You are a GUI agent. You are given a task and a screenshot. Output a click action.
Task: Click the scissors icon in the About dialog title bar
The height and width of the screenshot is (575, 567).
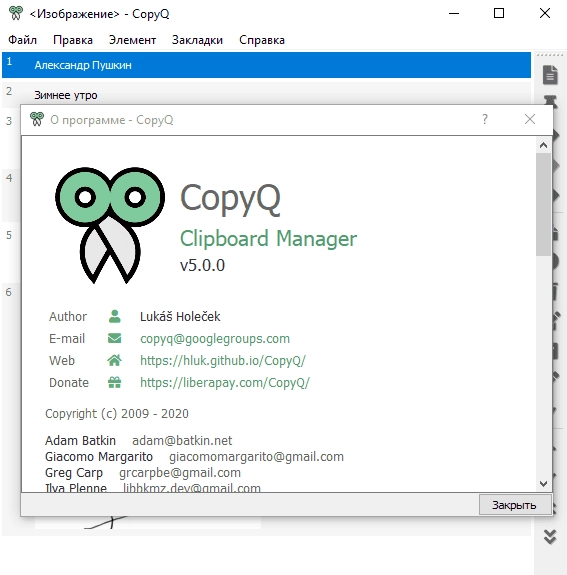click(x=37, y=119)
